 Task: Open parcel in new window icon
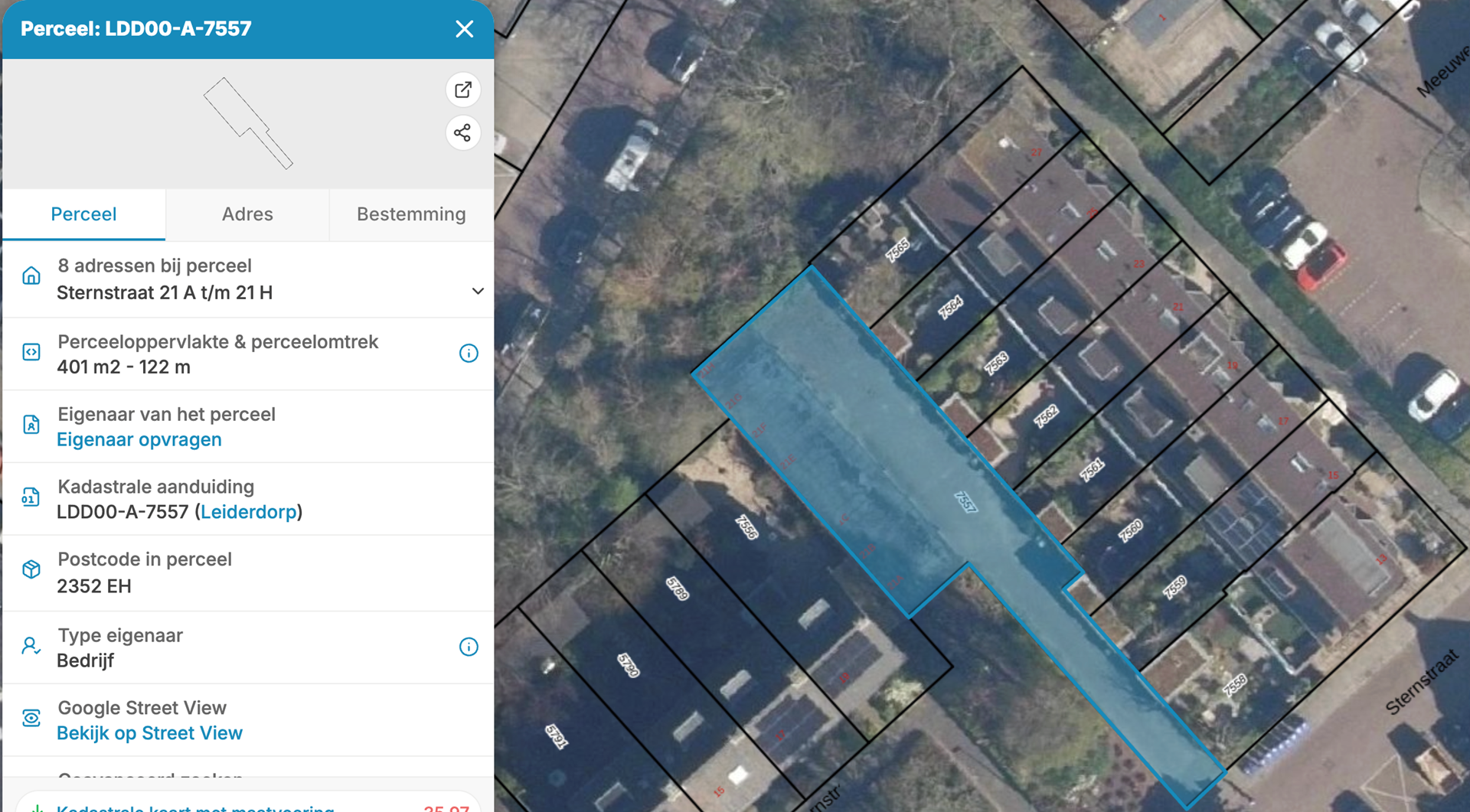coord(462,90)
